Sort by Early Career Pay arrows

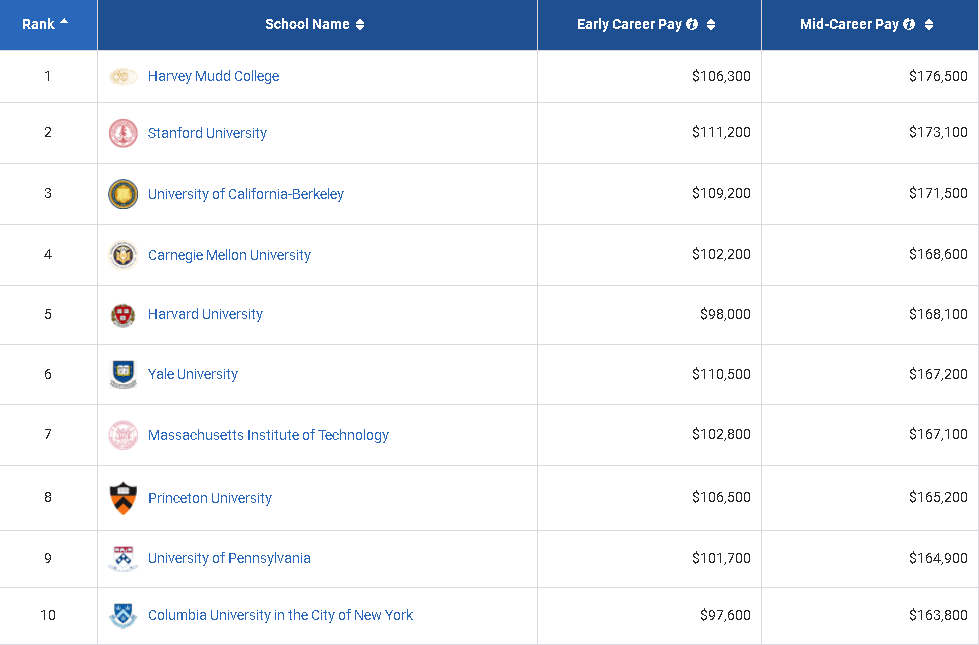(x=711, y=24)
